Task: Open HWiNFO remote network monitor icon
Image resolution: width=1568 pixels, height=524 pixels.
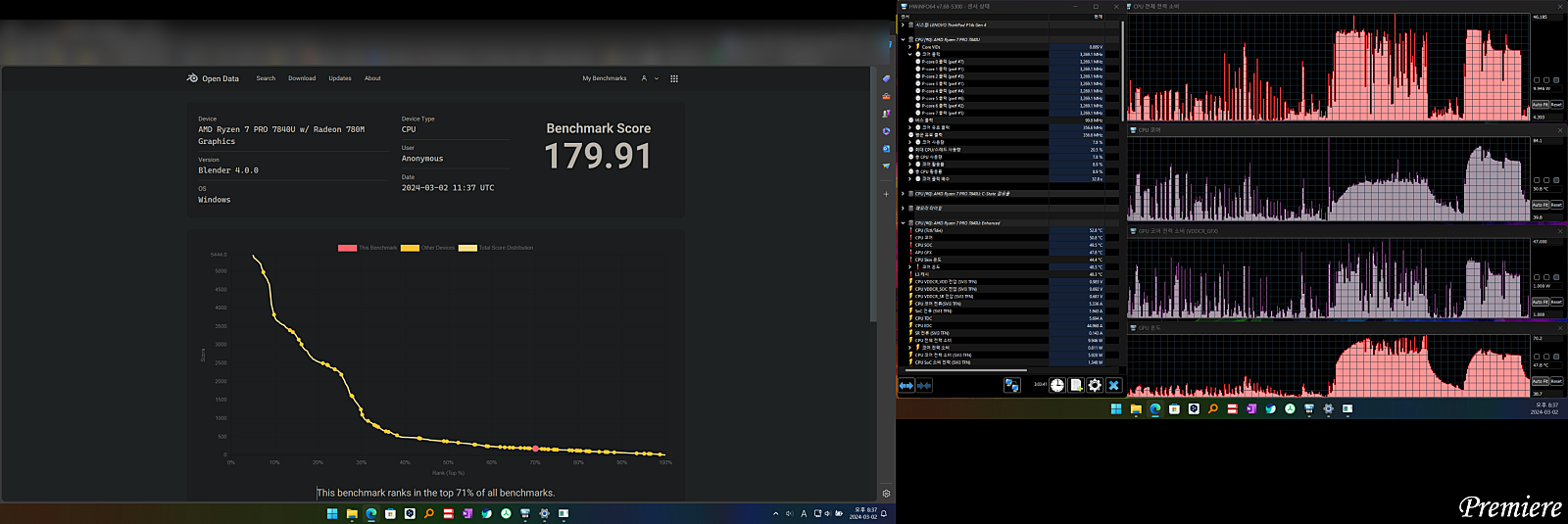Action: click(1012, 386)
